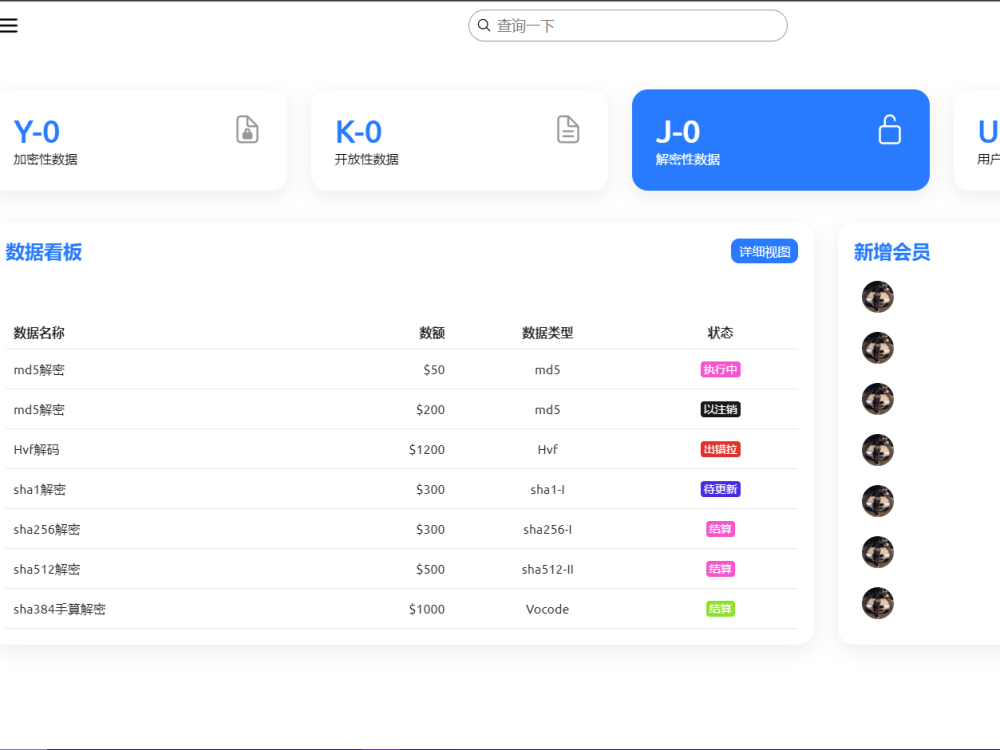Click the search magnifier icon
The height and width of the screenshot is (750, 1000).
click(x=484, y=26)
